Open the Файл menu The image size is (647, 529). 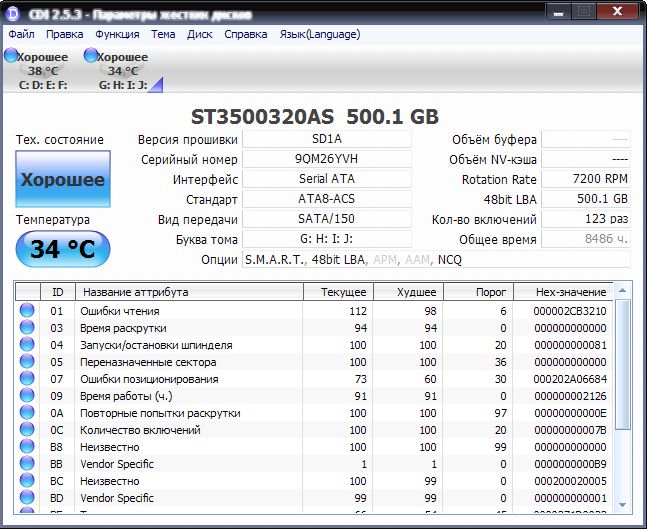(21, 34)
